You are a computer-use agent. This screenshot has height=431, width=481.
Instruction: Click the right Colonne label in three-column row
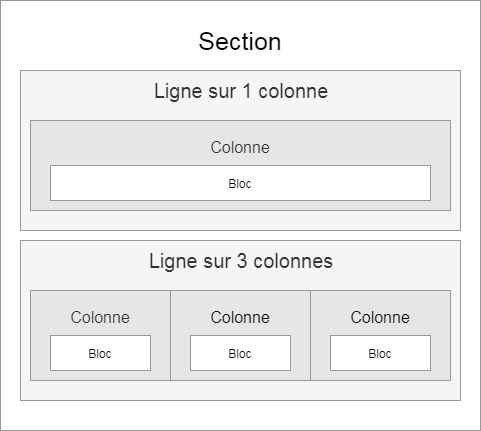point(380,317)
